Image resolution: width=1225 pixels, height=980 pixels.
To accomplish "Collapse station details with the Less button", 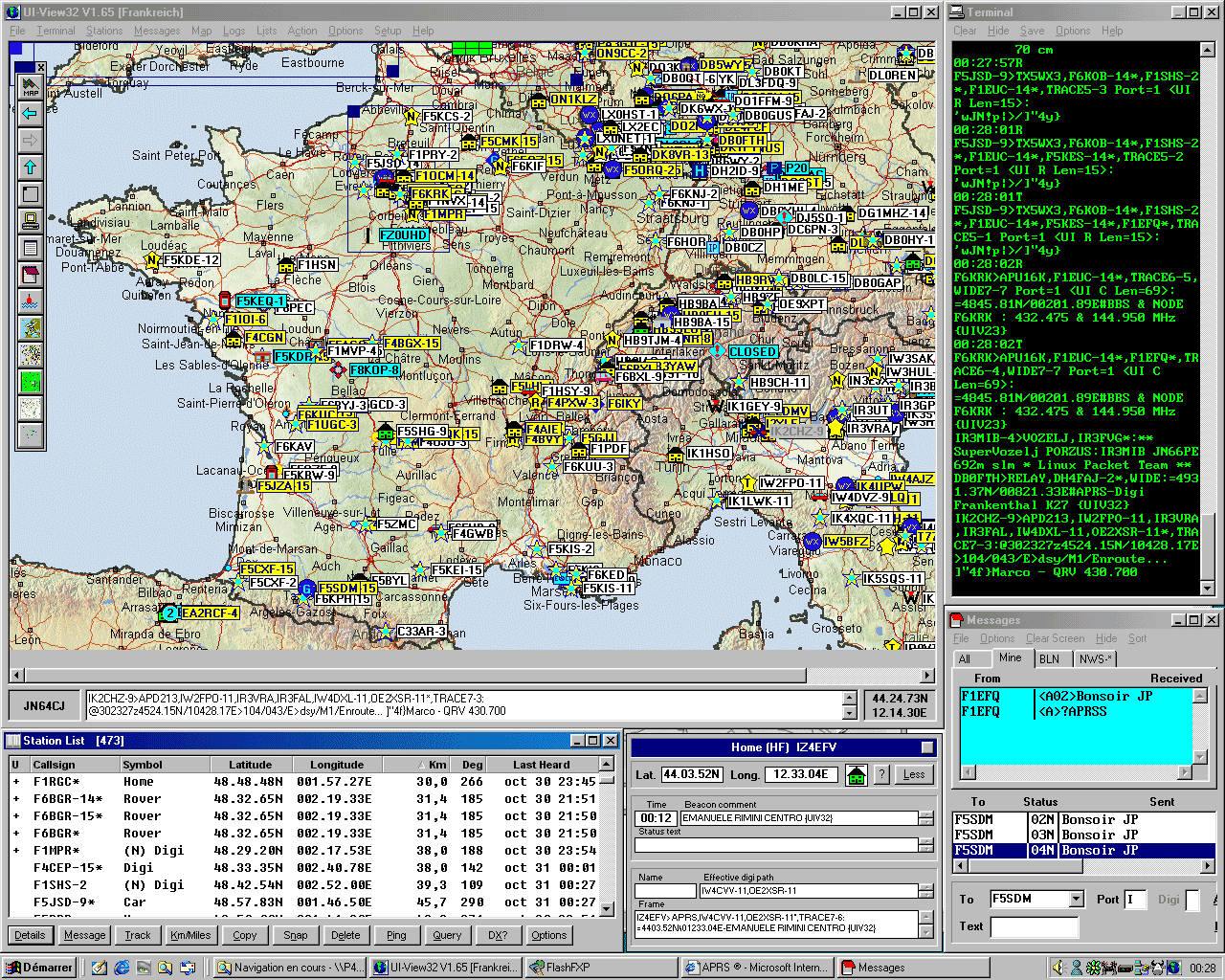I will [914, 774].
